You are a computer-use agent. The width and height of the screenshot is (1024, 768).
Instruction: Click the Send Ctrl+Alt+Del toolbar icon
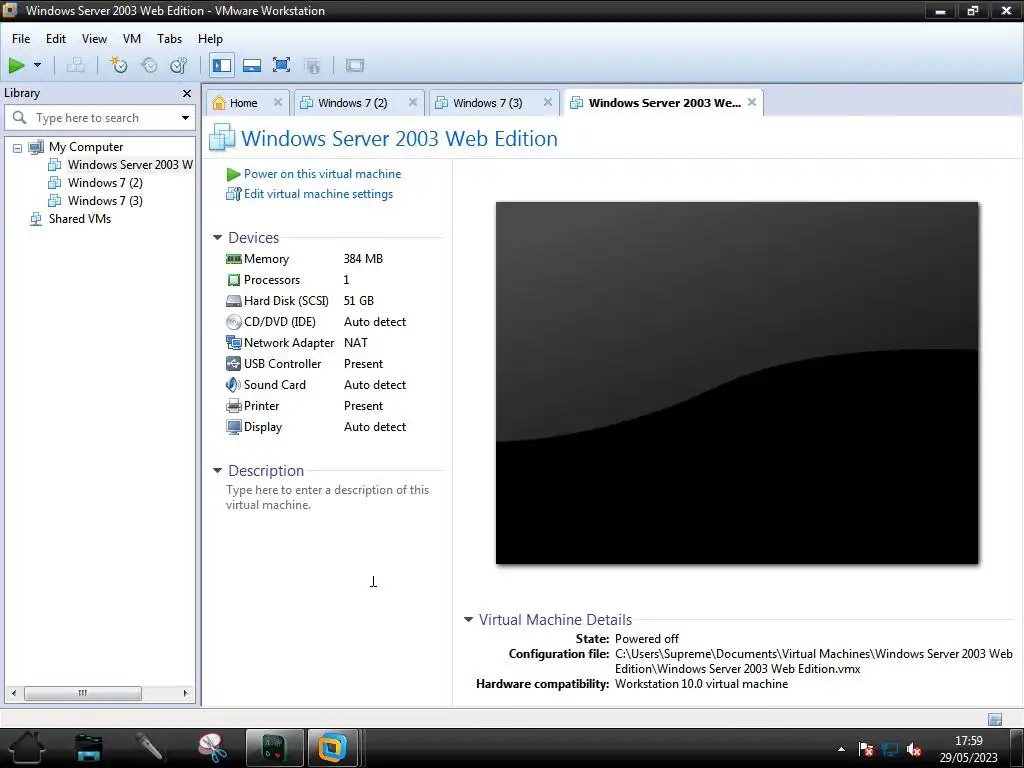(x=76, y=65)
